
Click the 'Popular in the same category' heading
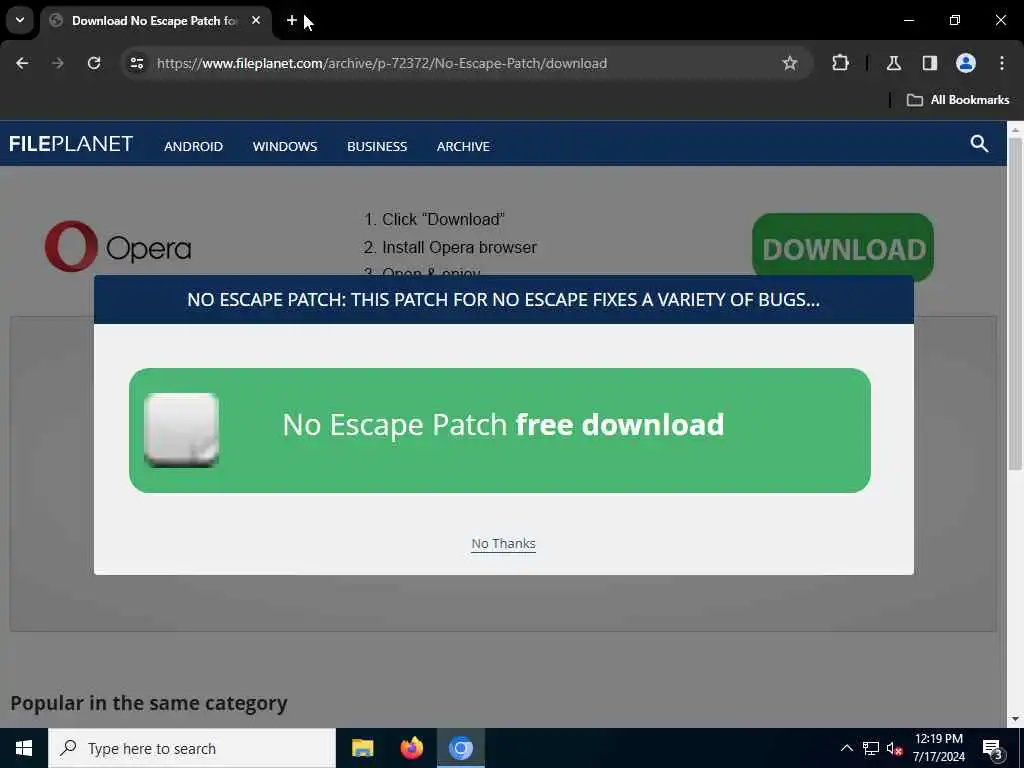[x=149, y=703]
